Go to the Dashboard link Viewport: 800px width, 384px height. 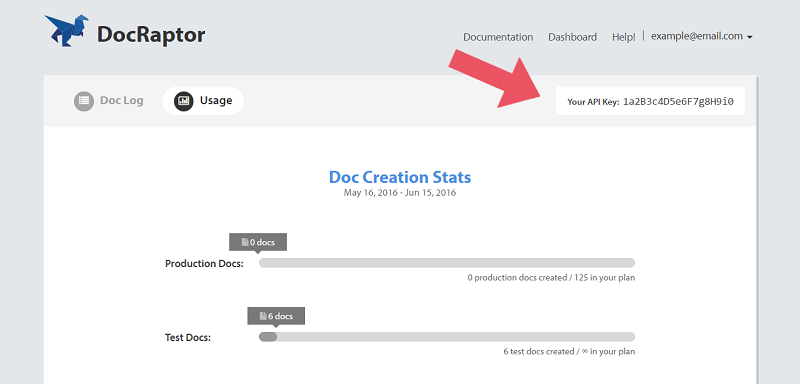click(572, 37)
